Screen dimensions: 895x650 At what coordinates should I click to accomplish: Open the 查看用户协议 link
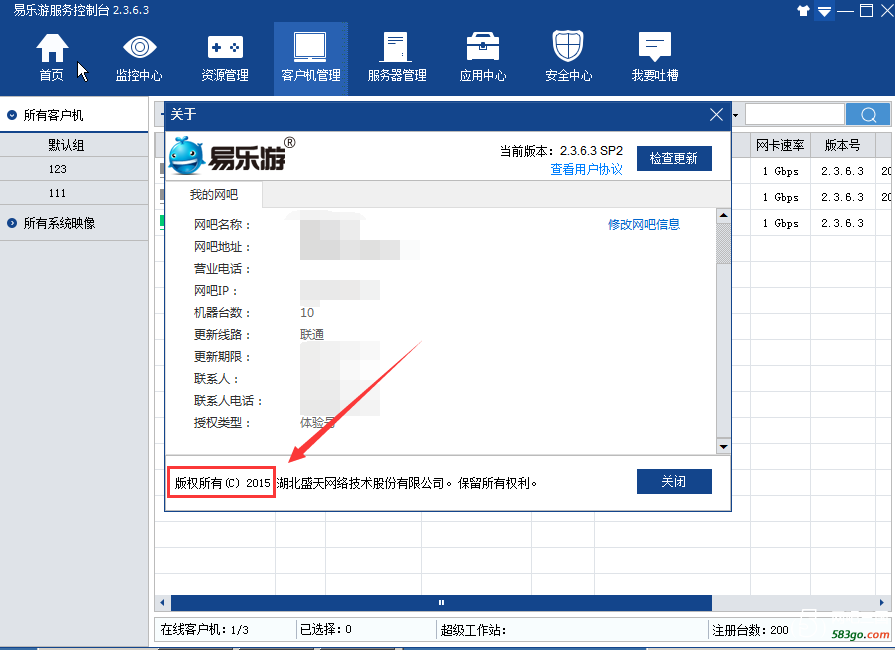(x=586, y=169)
